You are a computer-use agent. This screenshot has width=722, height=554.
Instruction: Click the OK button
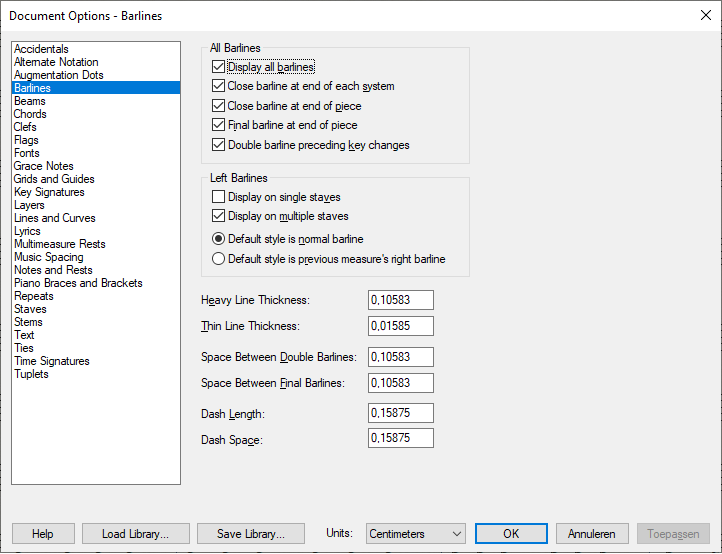(x=511, y=534)
